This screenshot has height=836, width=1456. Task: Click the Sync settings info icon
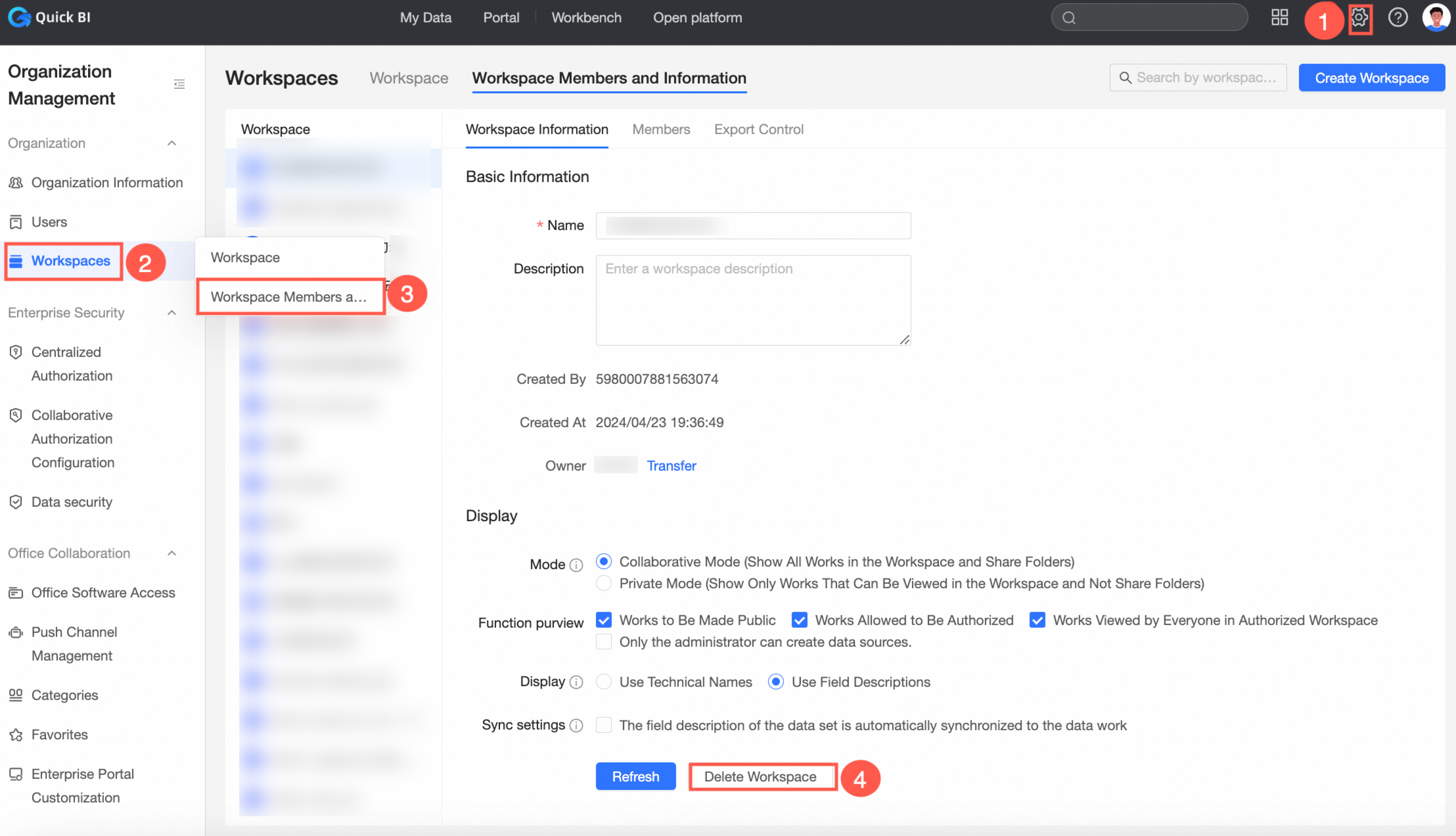coord(576,726)
